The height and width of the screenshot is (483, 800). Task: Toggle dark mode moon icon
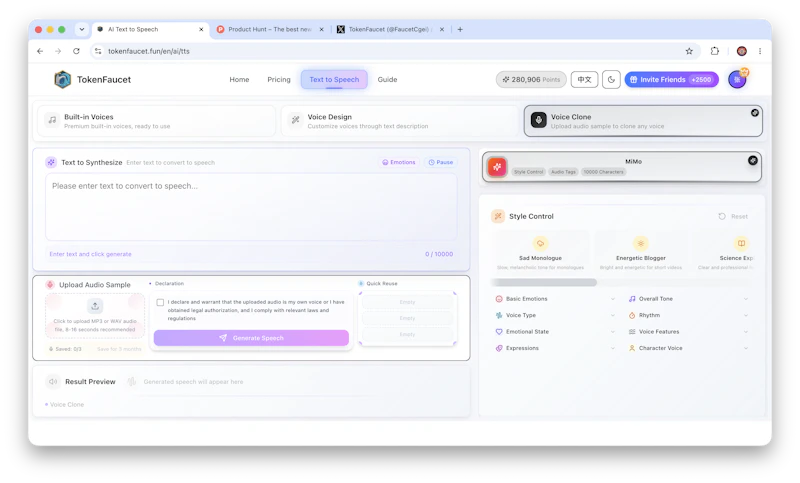(611, 80)
